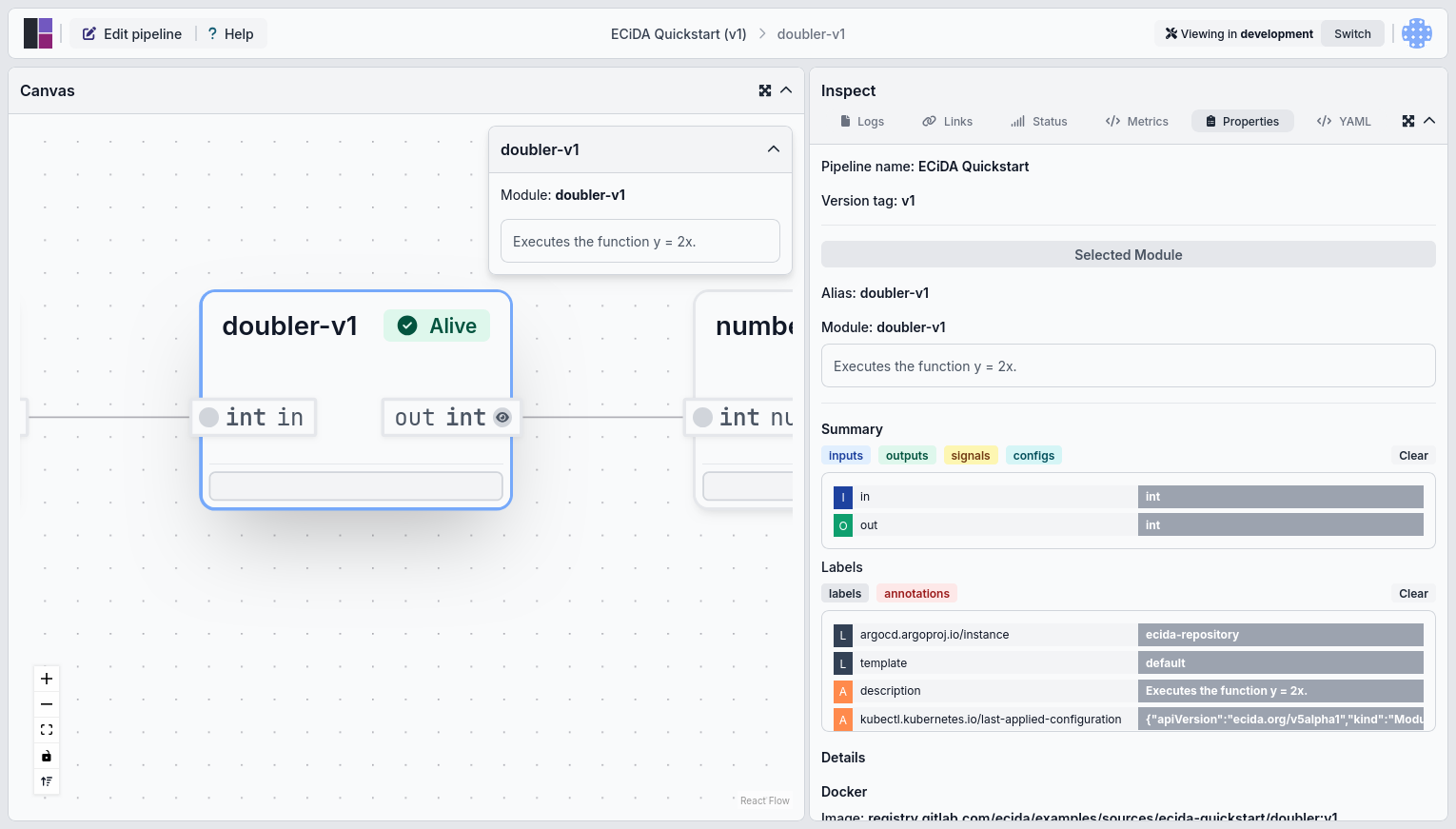
Task: Toggle the signals filter chip
Action: click(971, 455)
